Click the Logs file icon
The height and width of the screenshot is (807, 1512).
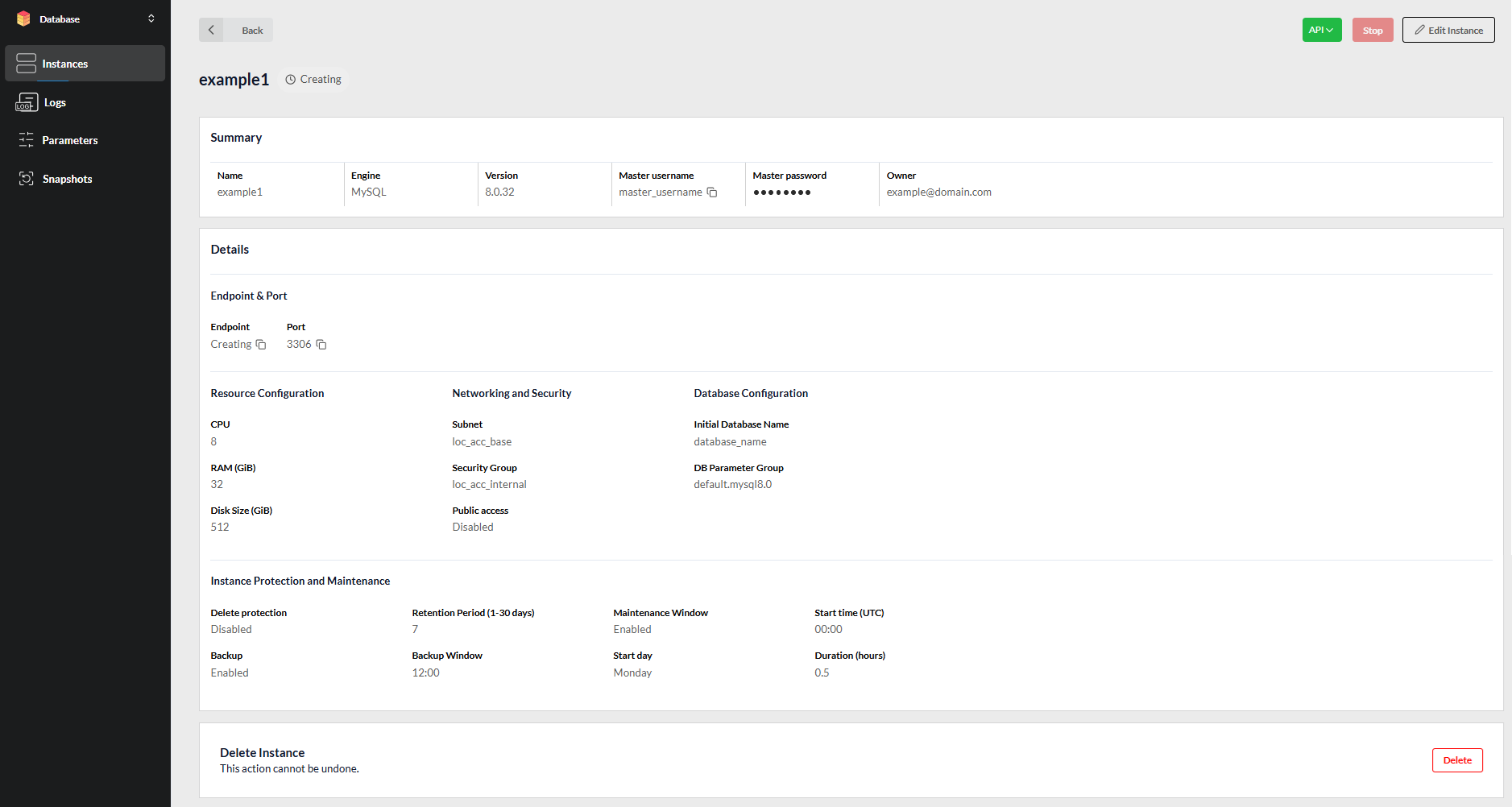click(27, 102)
